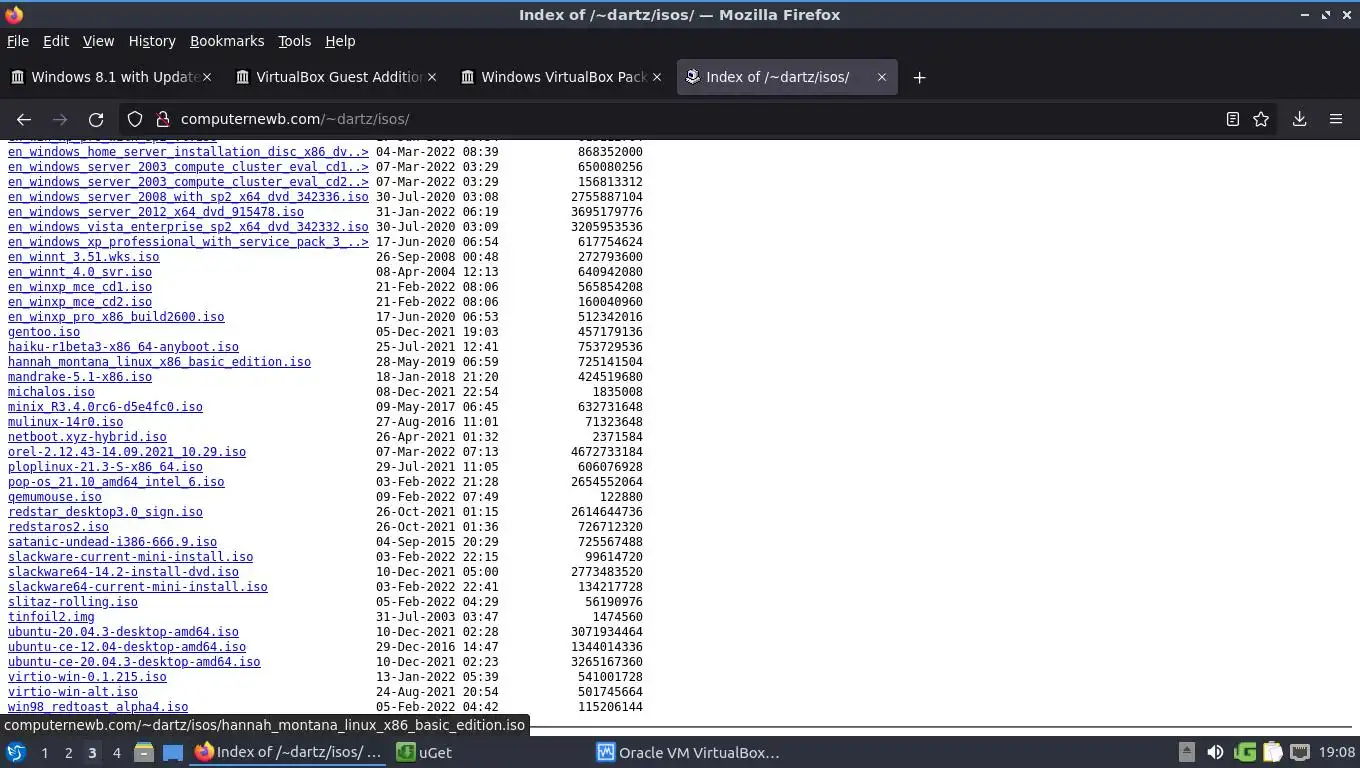The image size is (1360, 768).
Task: Toggle reader view icon
Action: (x=1233, y=119)
